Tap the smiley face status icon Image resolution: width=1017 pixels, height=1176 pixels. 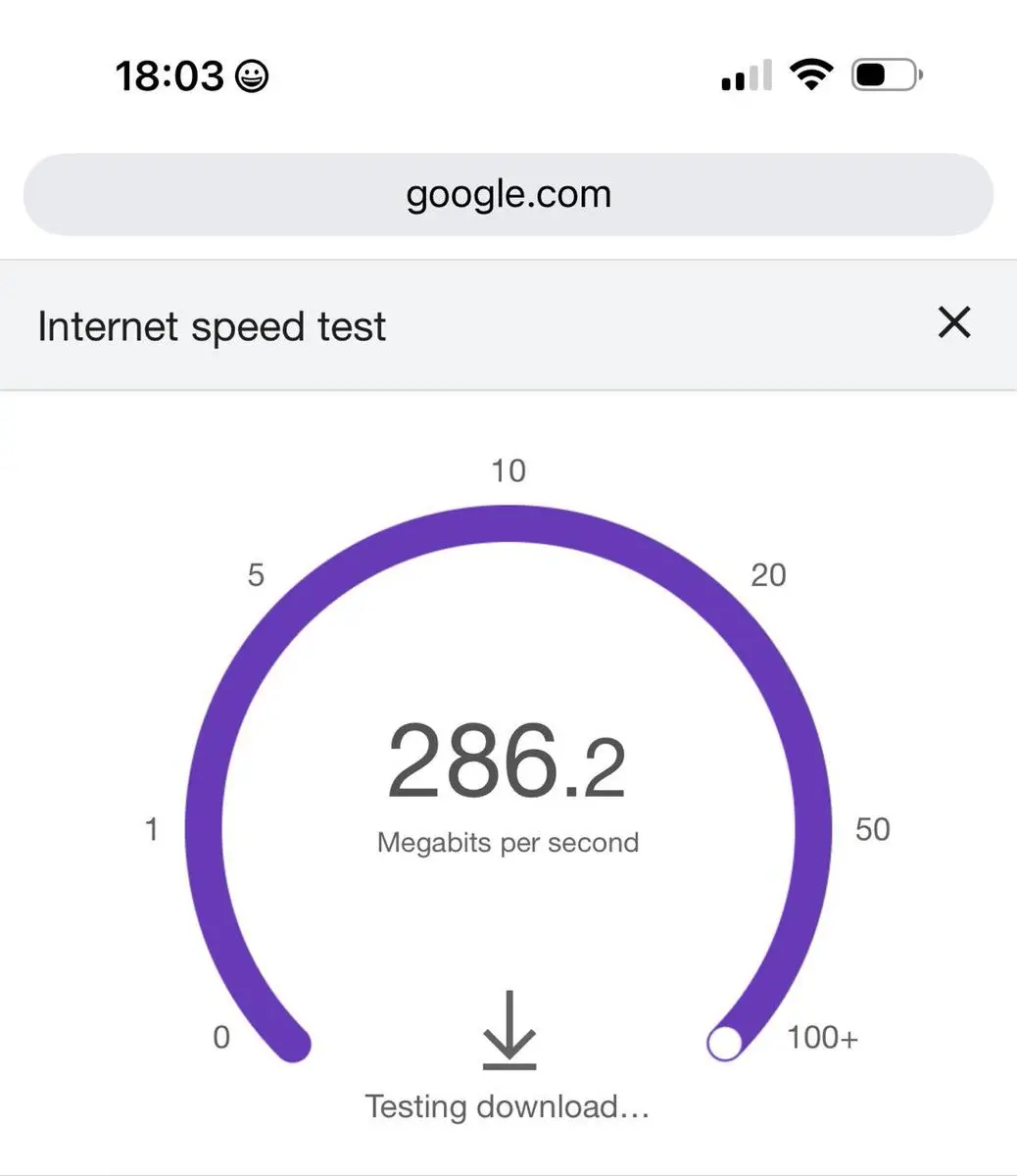[x=252, y=75]
